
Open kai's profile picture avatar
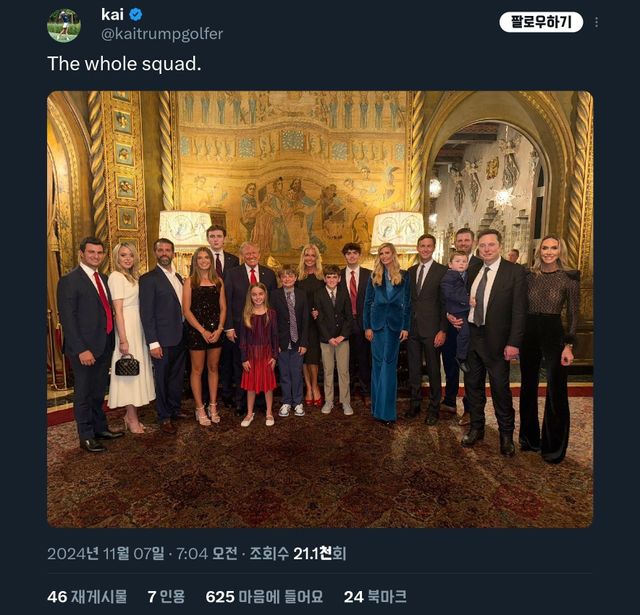(64, 25)
